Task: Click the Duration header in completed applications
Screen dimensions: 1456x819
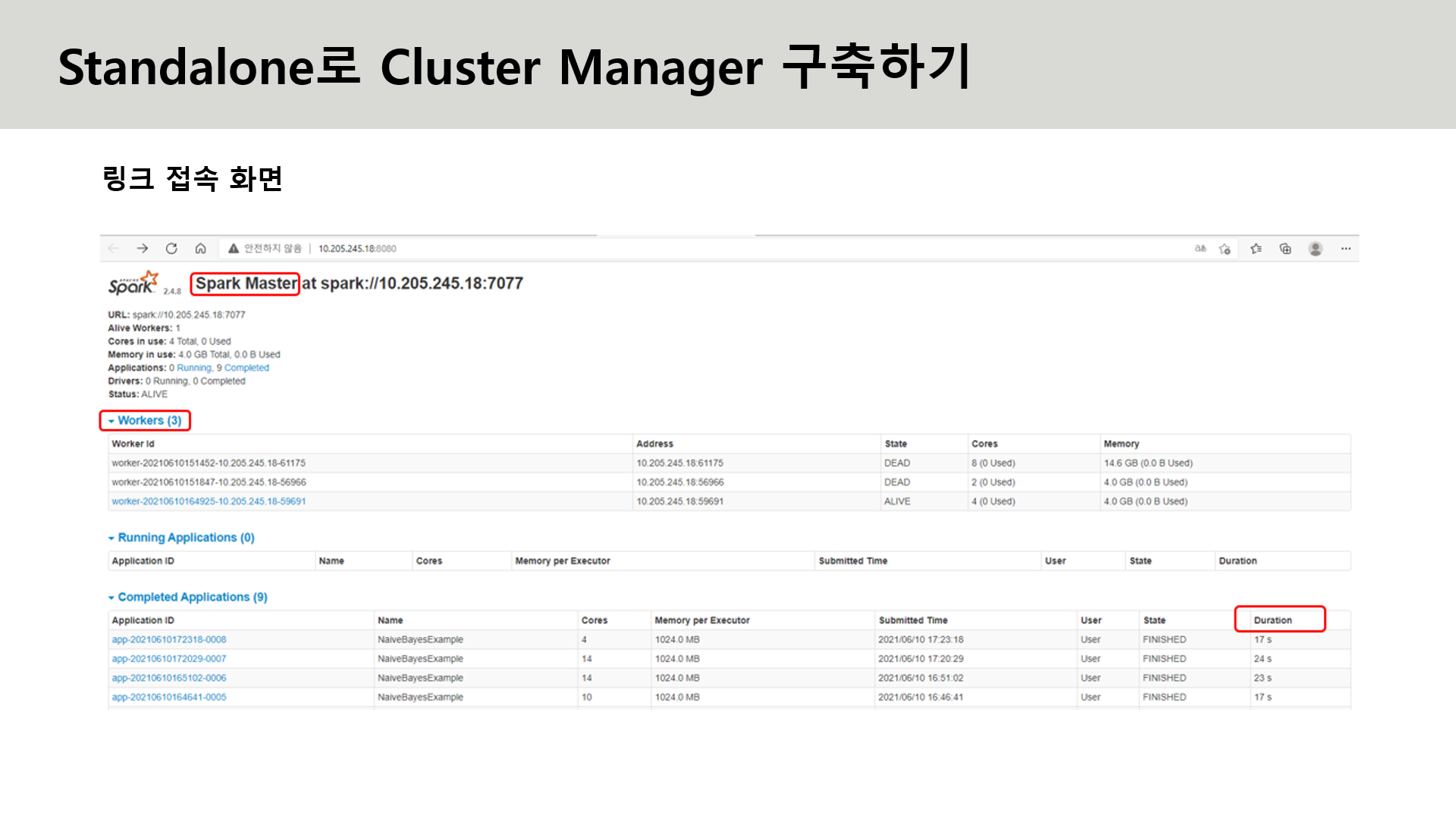Action: tap(1272, 620)
